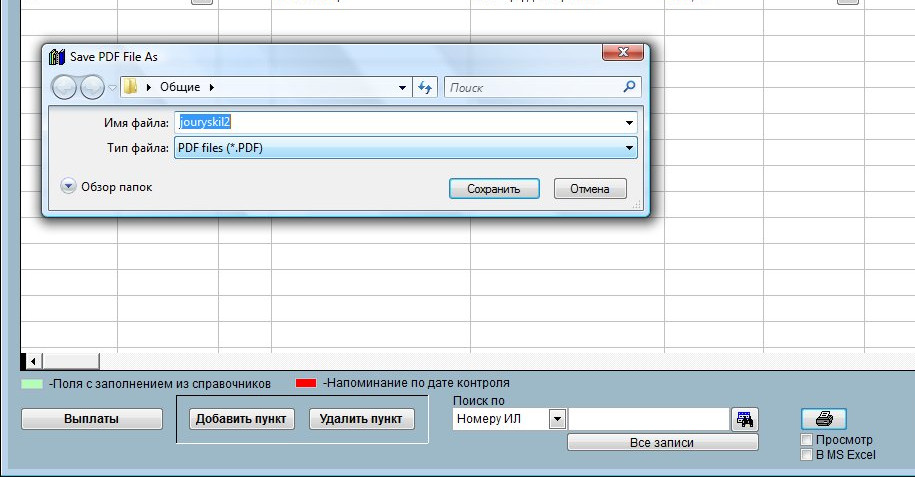
Task: Click the green legend color swatch
Action: click(32, 384)
